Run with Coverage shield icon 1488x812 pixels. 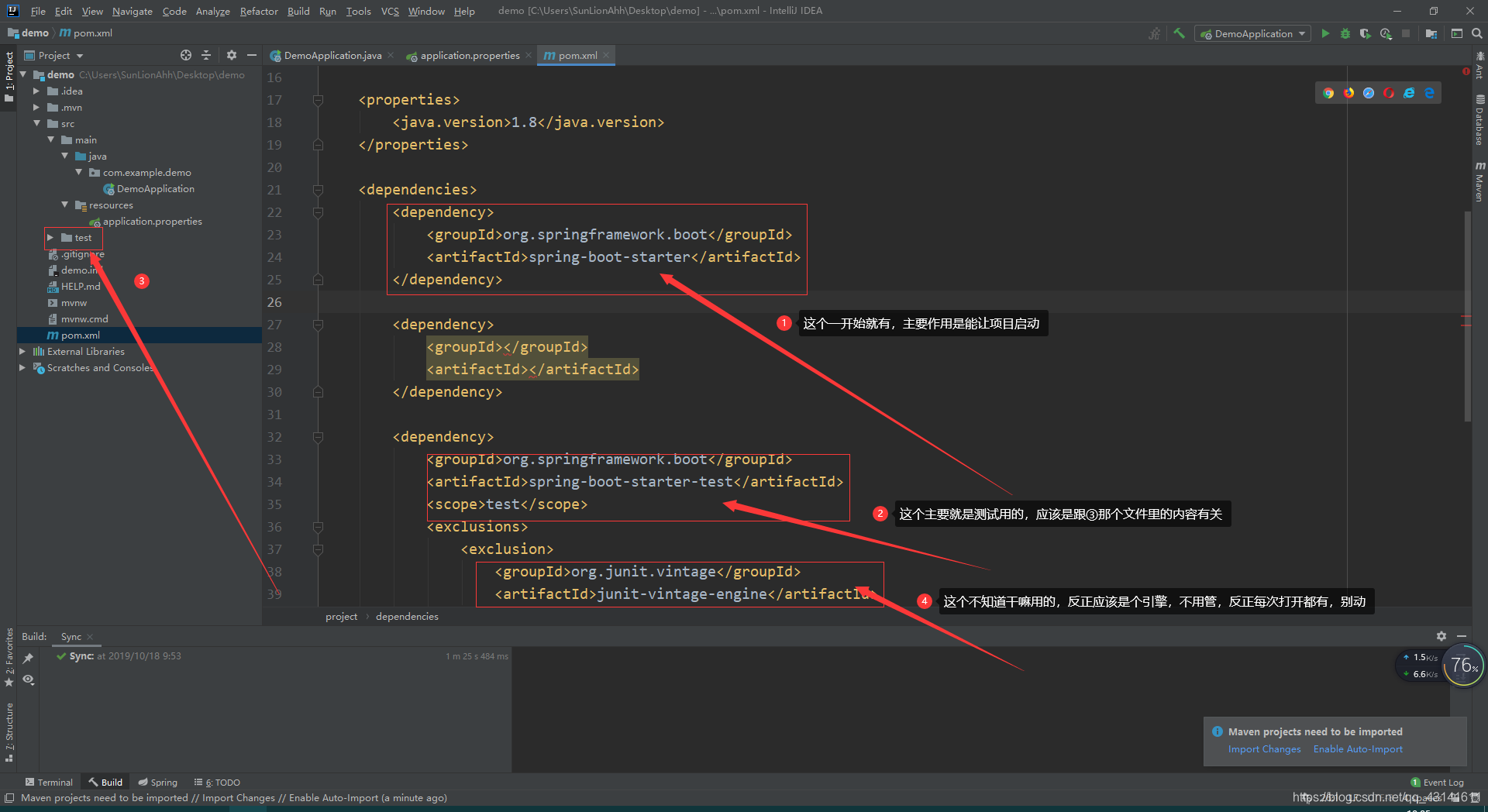[1366, 33]
